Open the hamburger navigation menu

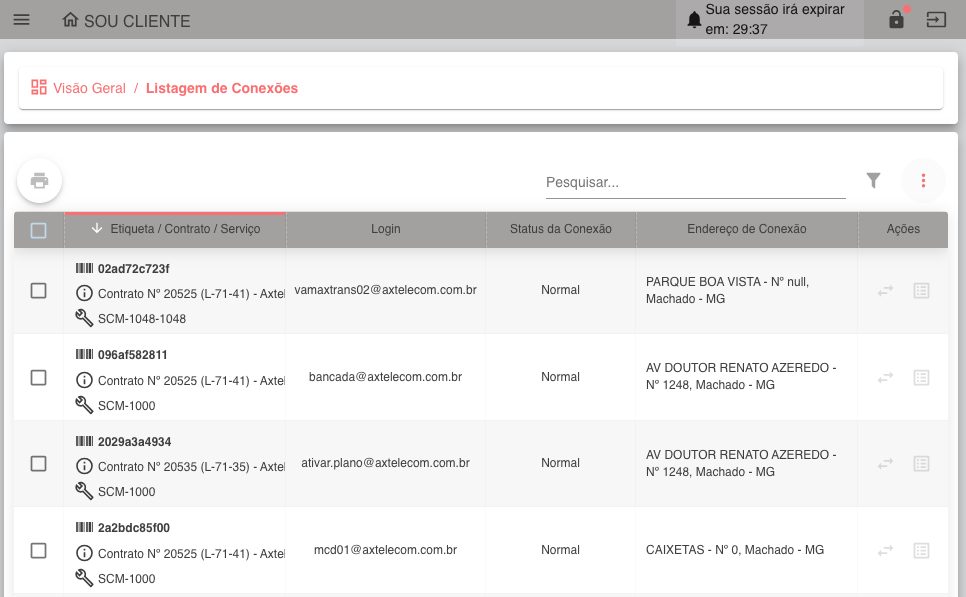21,20
